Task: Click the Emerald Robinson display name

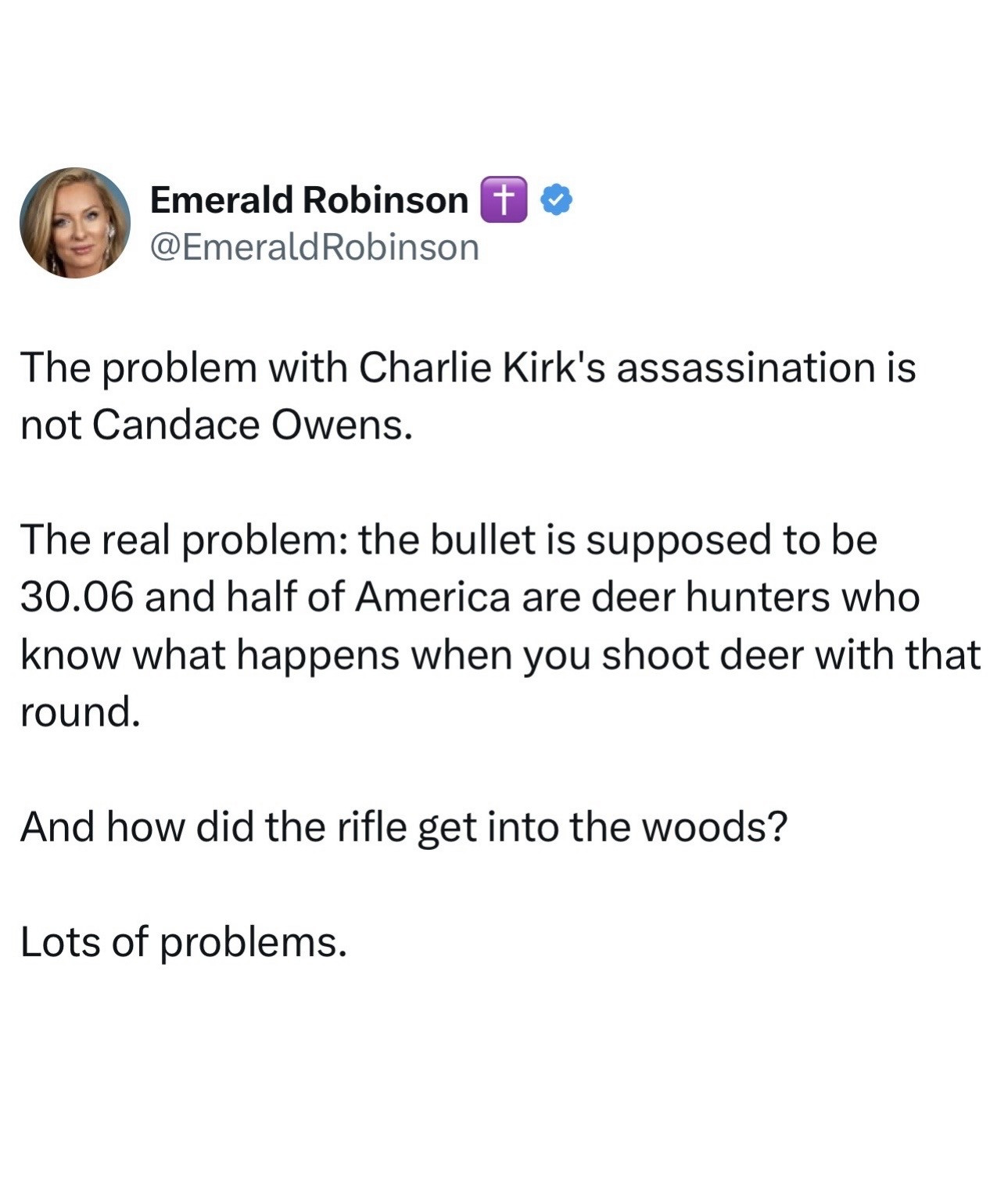Action: pos(308,200)
